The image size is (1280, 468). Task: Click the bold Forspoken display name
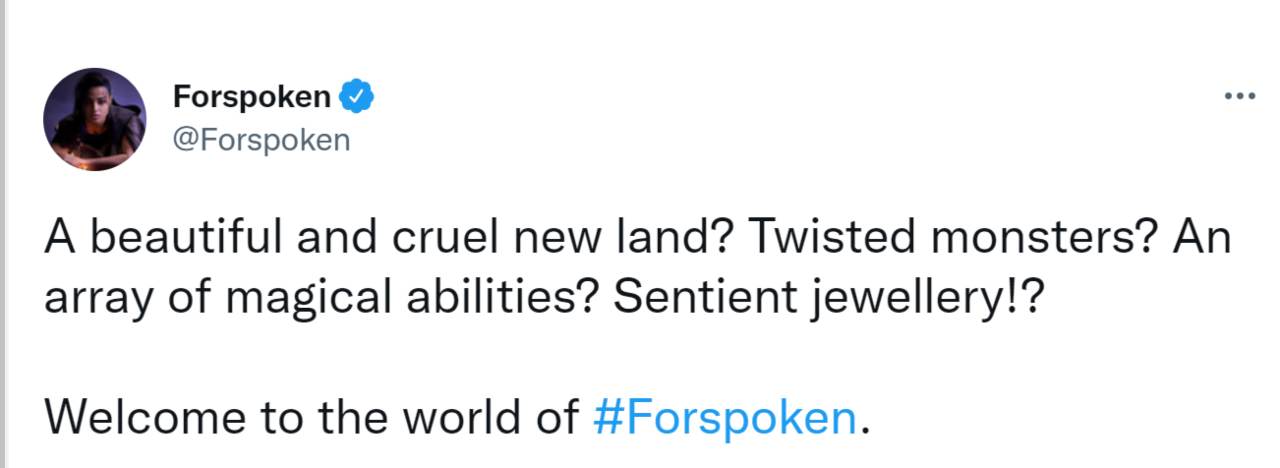tap(251, 97)
